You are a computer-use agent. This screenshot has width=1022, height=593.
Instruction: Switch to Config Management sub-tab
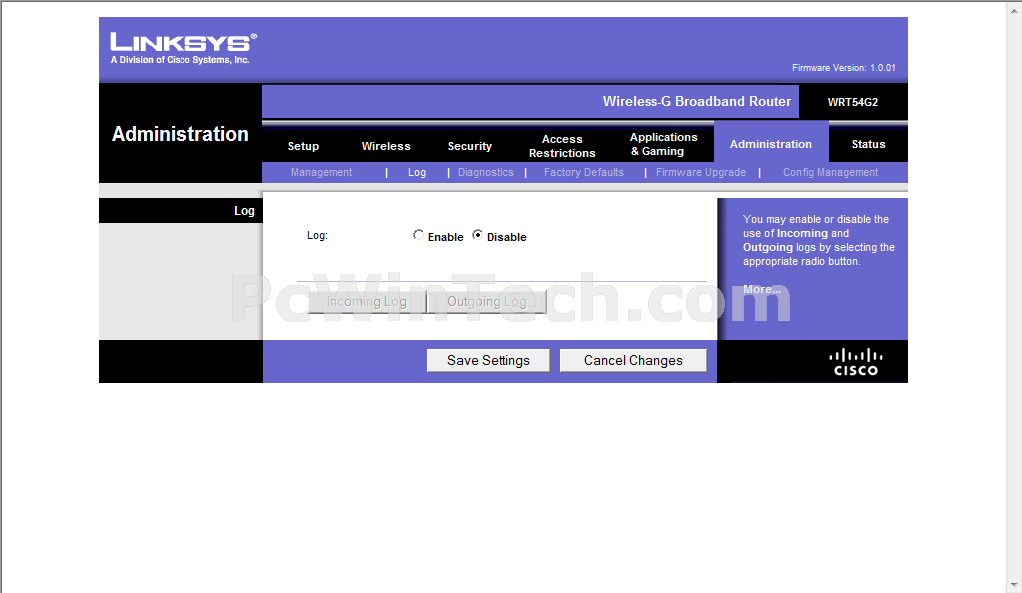point(830,172)
